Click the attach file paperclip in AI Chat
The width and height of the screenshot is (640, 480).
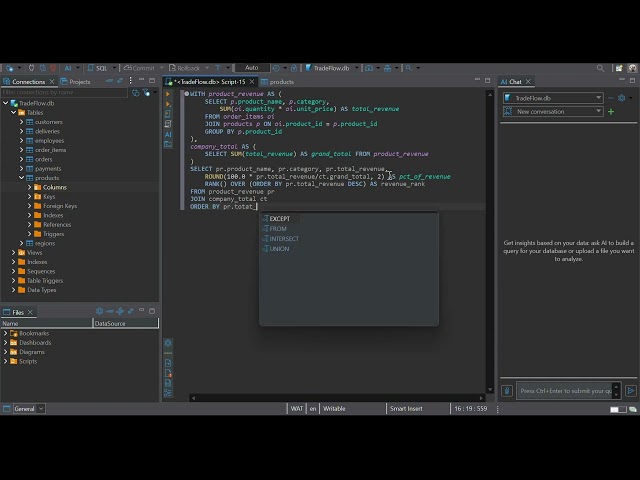(507, 391)
